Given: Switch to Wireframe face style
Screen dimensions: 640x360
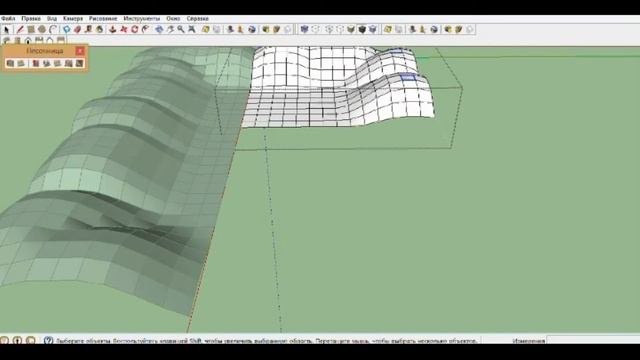Looking at the screenshot, I should 329,29.
